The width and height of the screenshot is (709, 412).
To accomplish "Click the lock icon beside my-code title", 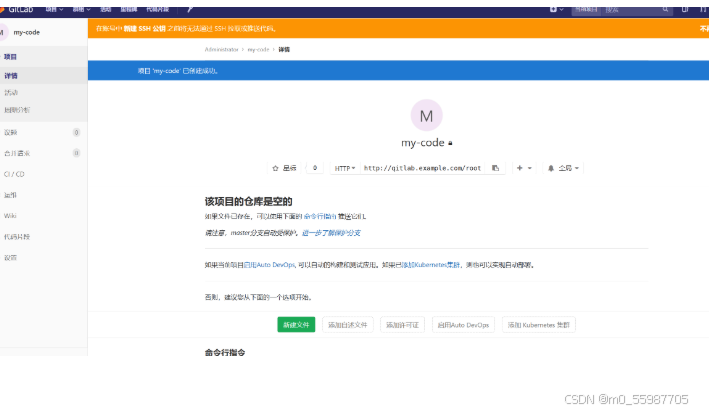I will (450, 143).
